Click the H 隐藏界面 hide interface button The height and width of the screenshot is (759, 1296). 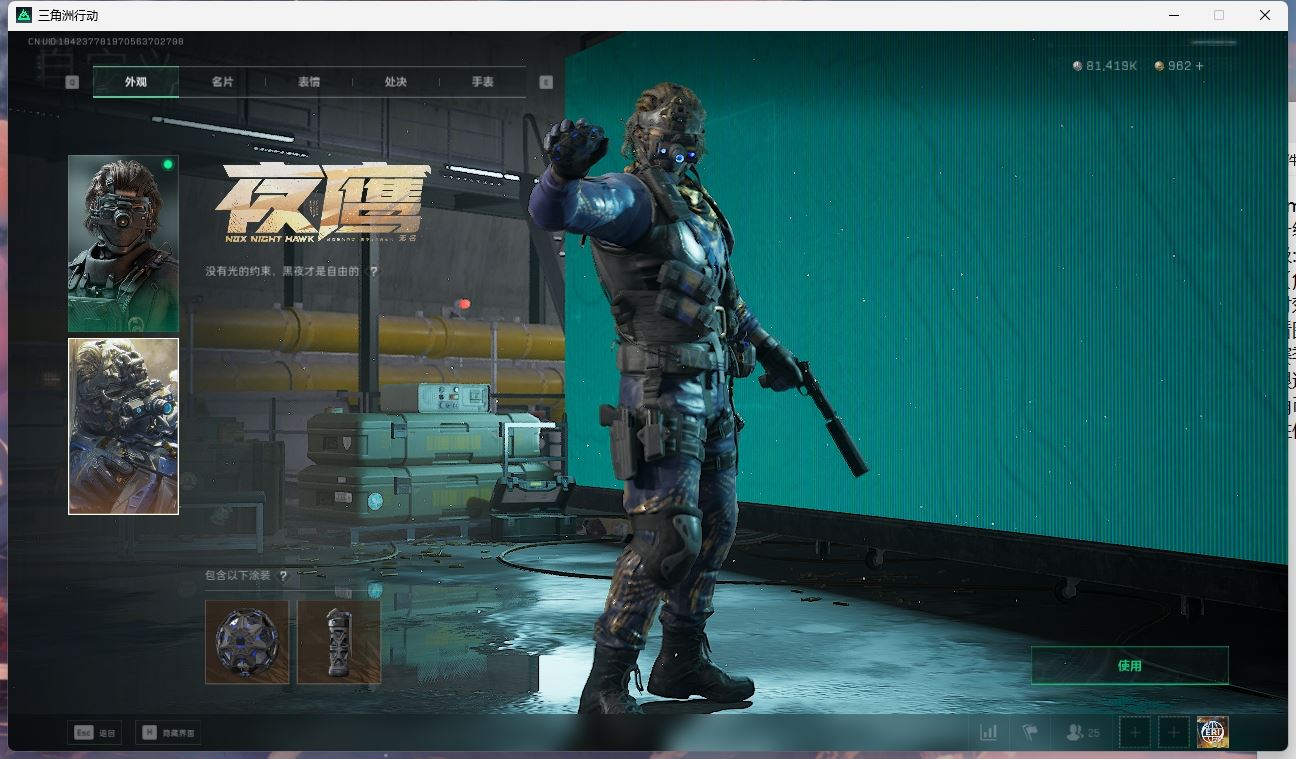click(x=168, y=733)
